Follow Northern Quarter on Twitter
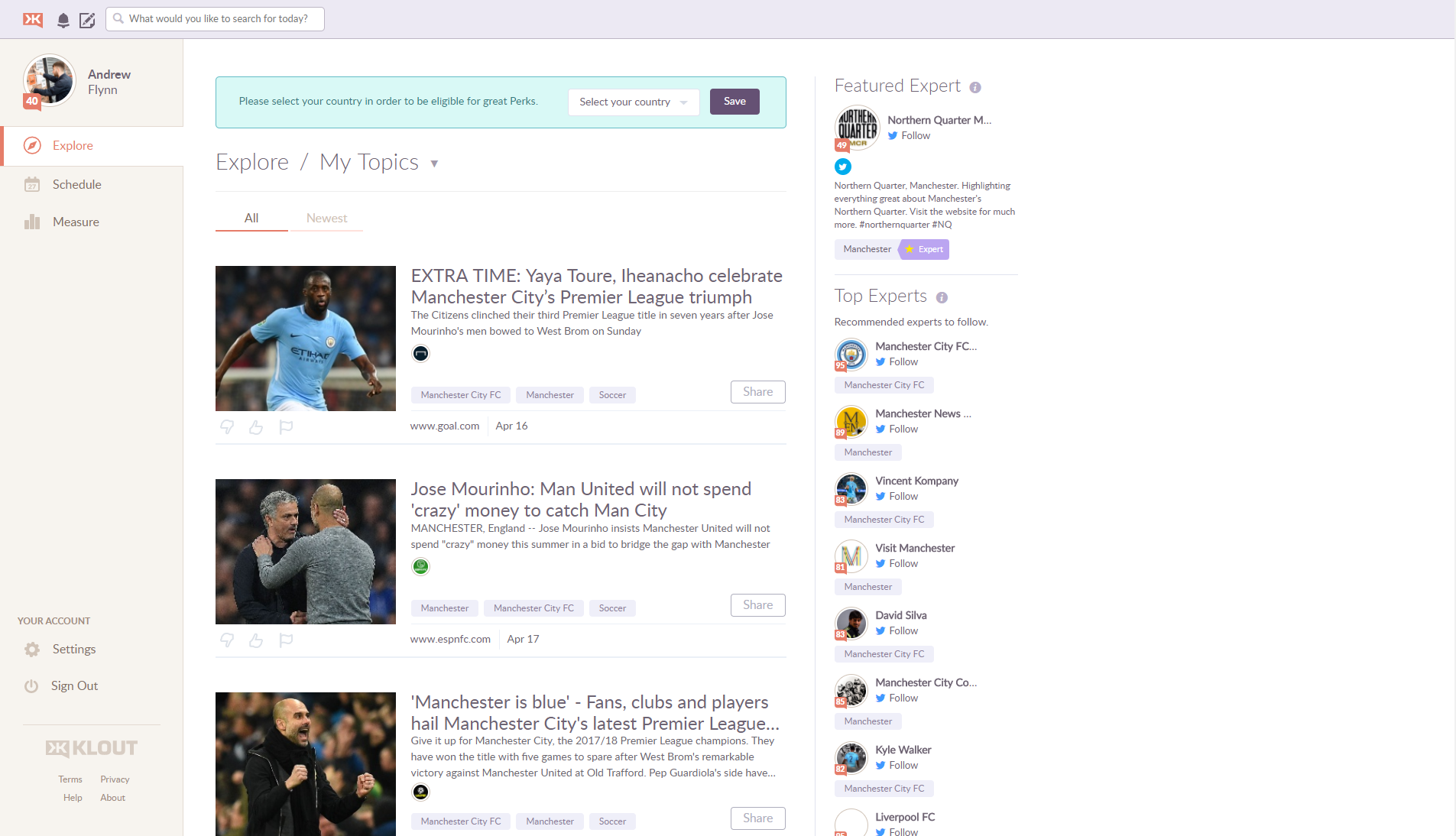The width and height of the screenshot is (1456, 836). 909,135
